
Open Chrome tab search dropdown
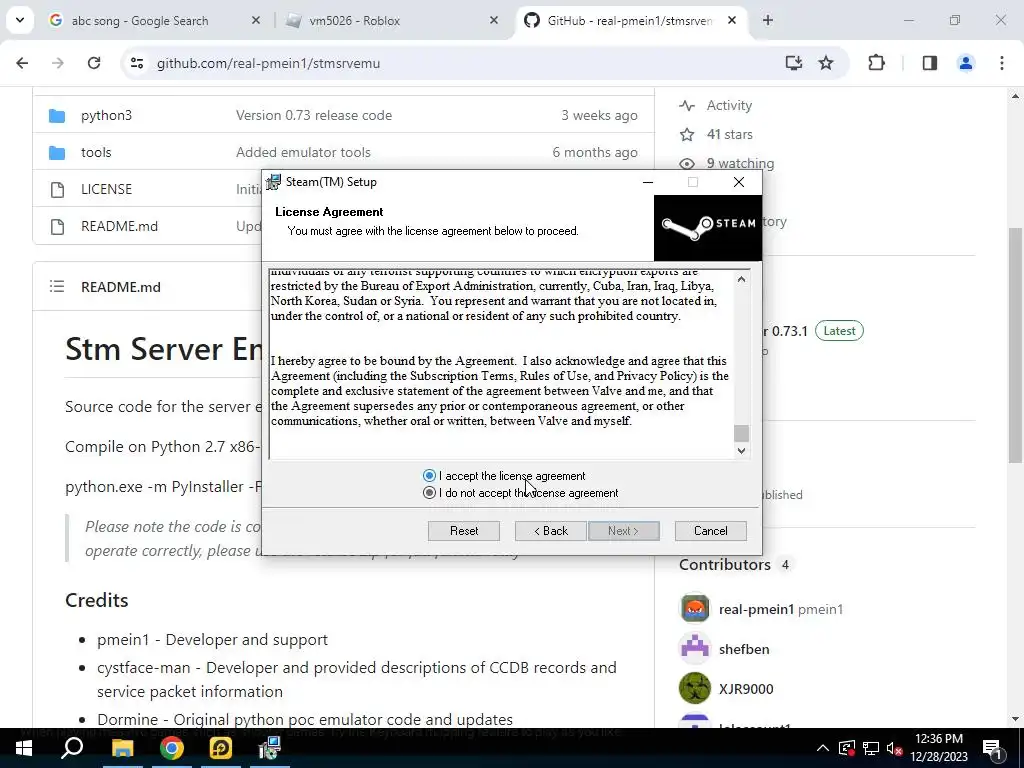point(20,20)
